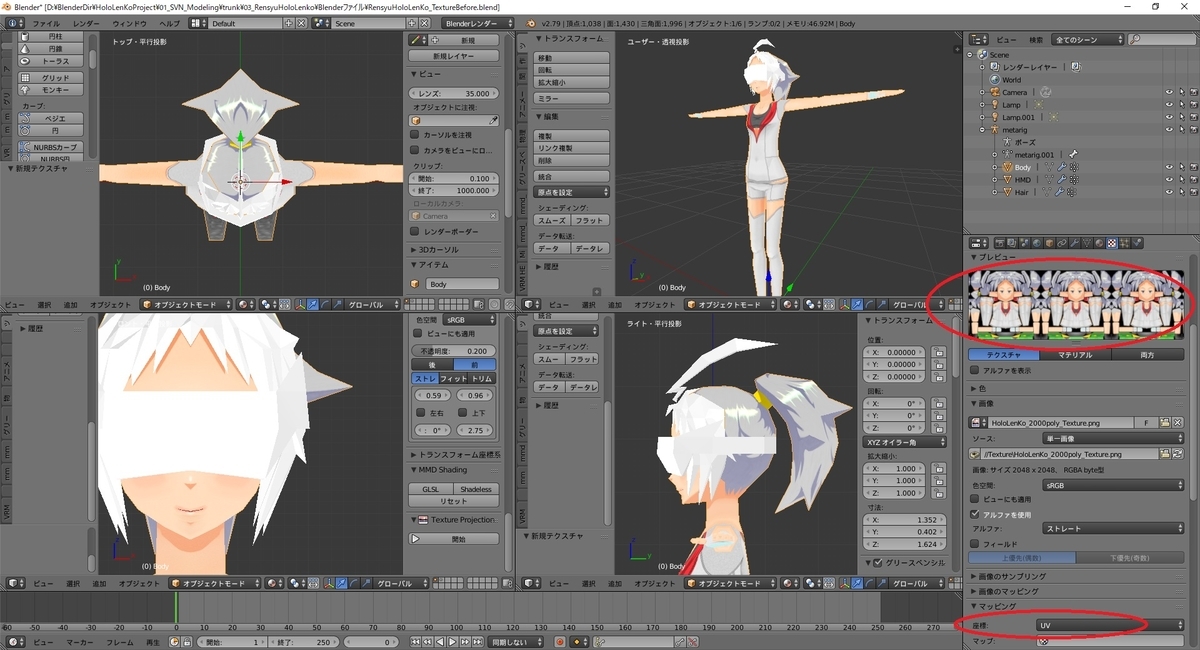Viewport: 1200px width, 650px height.
Task: Click the reload image icon beside file path
Action: [1178, 453]
